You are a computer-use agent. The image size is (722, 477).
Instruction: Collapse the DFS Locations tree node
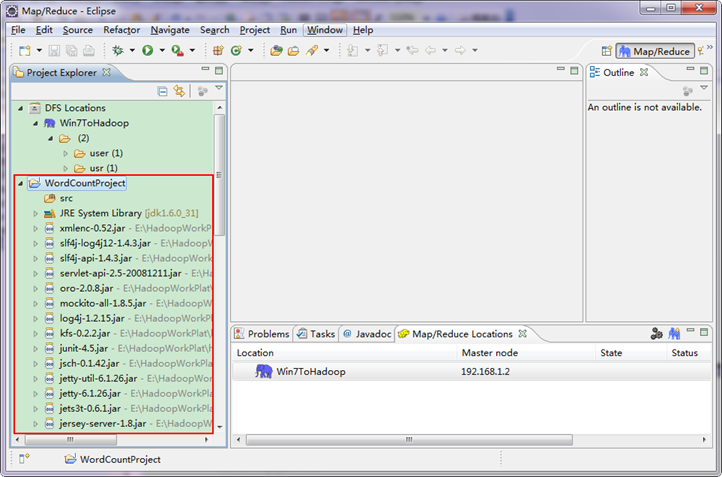pyautogui.click(x=20, y=108)
